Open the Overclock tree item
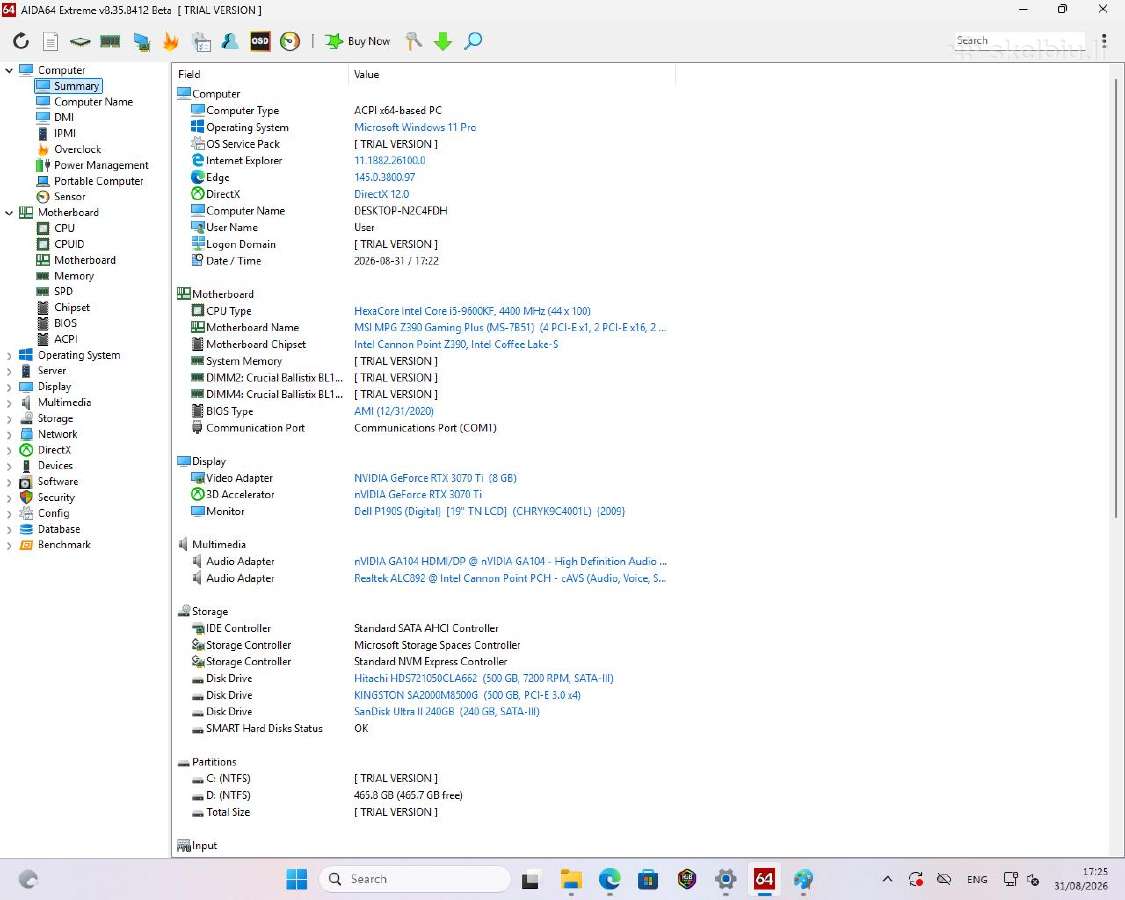Viewport: 1125px width, 900px height. [x=69, y=149]
